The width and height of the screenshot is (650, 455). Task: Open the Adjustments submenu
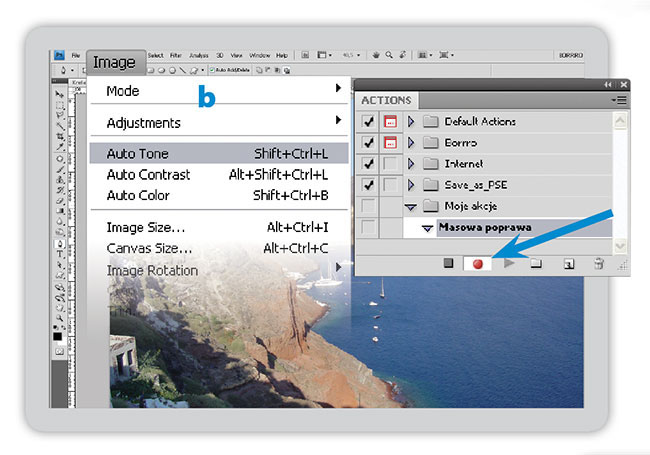143,123
